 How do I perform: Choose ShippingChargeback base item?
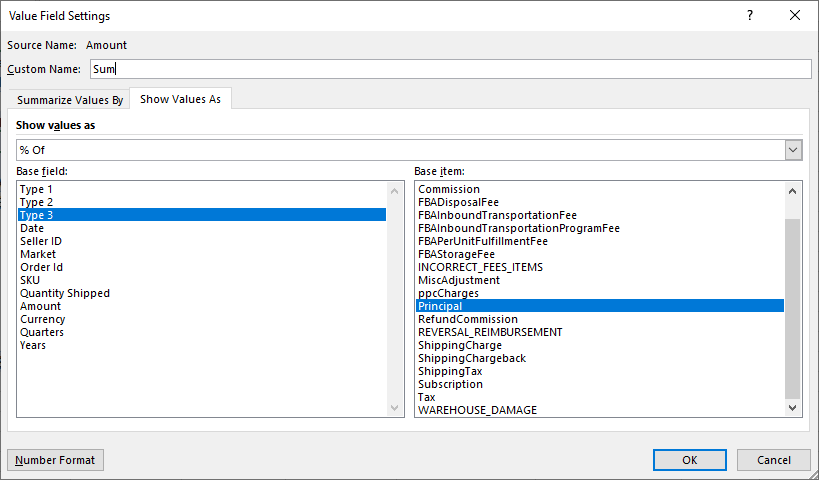[x=600, y=358]
